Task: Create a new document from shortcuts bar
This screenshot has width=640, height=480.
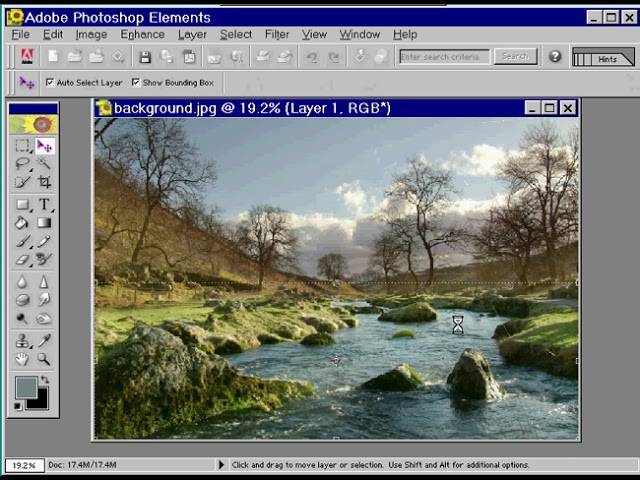Action: pyautogui.click(x=53, y=56)
